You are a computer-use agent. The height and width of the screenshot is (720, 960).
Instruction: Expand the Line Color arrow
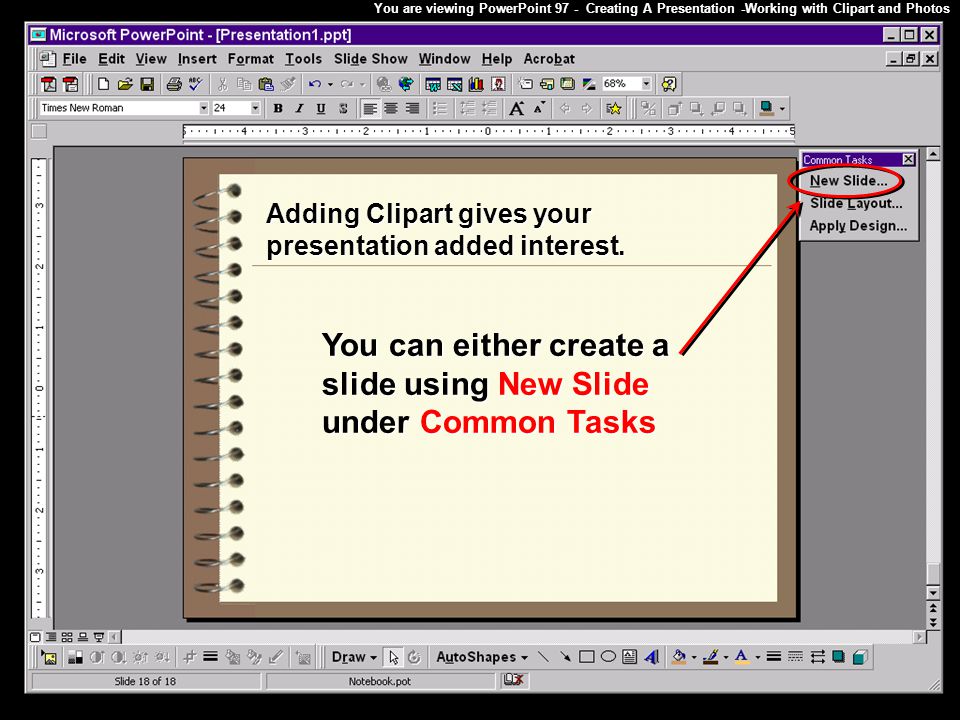pyautogui.click(x=726, y=658)
